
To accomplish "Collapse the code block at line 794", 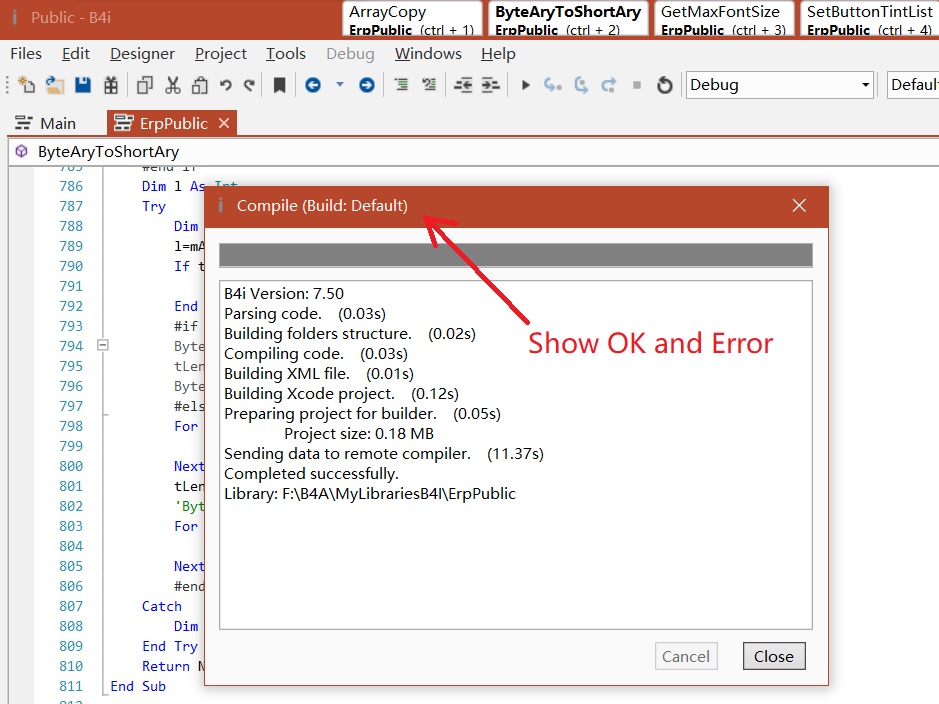I will (104, 346).
